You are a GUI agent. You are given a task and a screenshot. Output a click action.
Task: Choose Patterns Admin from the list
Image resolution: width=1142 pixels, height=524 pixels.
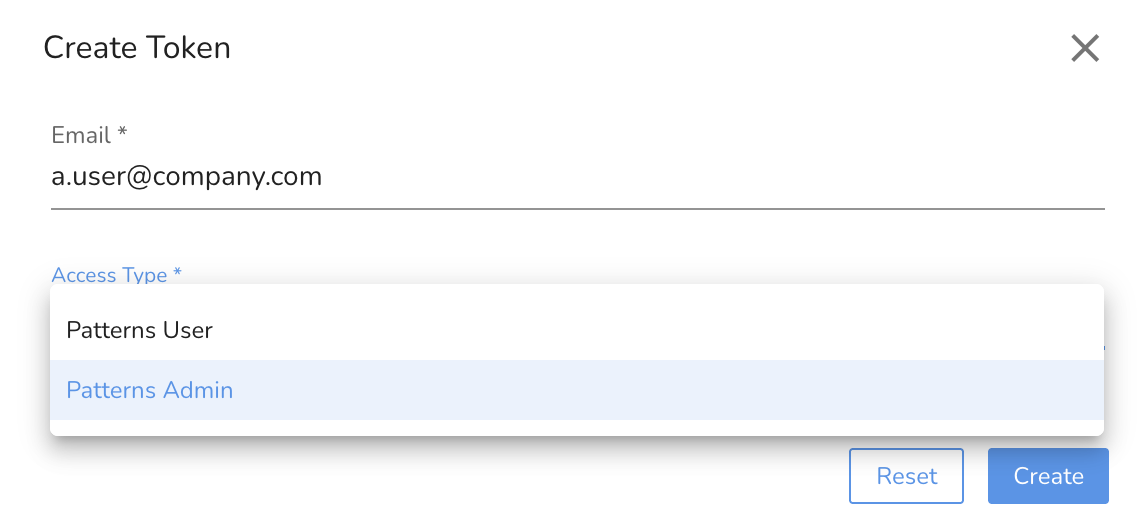pyautogui.click(x=577, y=390)
